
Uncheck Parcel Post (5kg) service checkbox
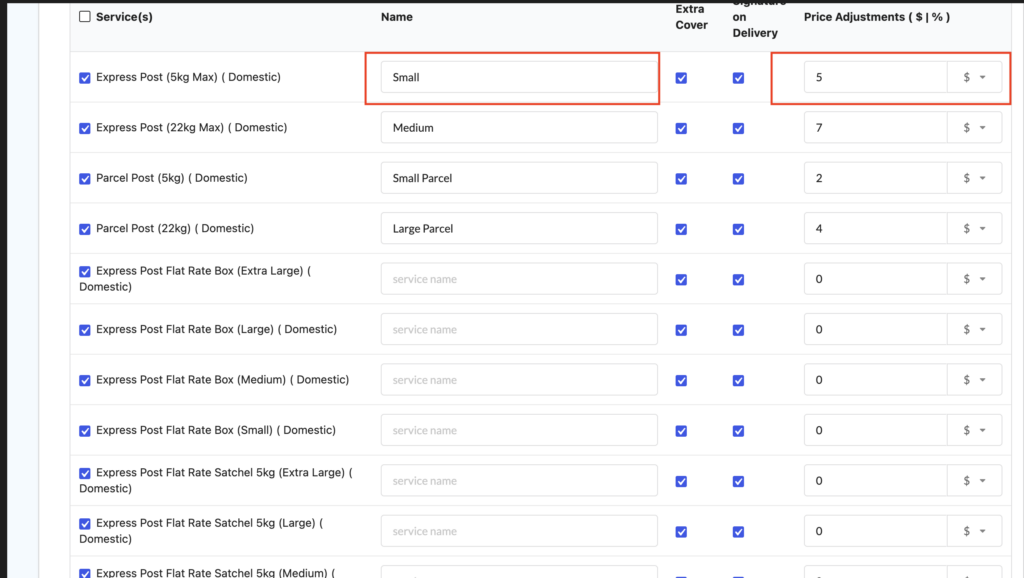[x=85, y=178]
